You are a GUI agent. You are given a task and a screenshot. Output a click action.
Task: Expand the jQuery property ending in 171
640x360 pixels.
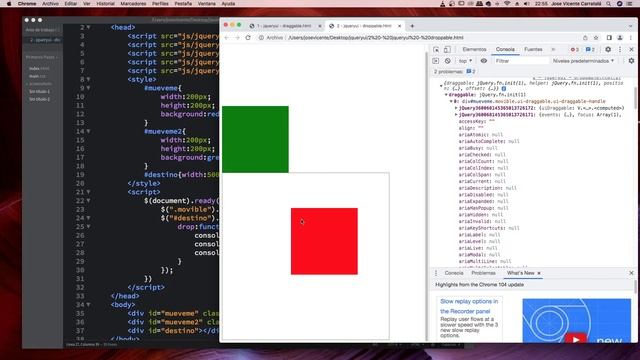(456, 115)
